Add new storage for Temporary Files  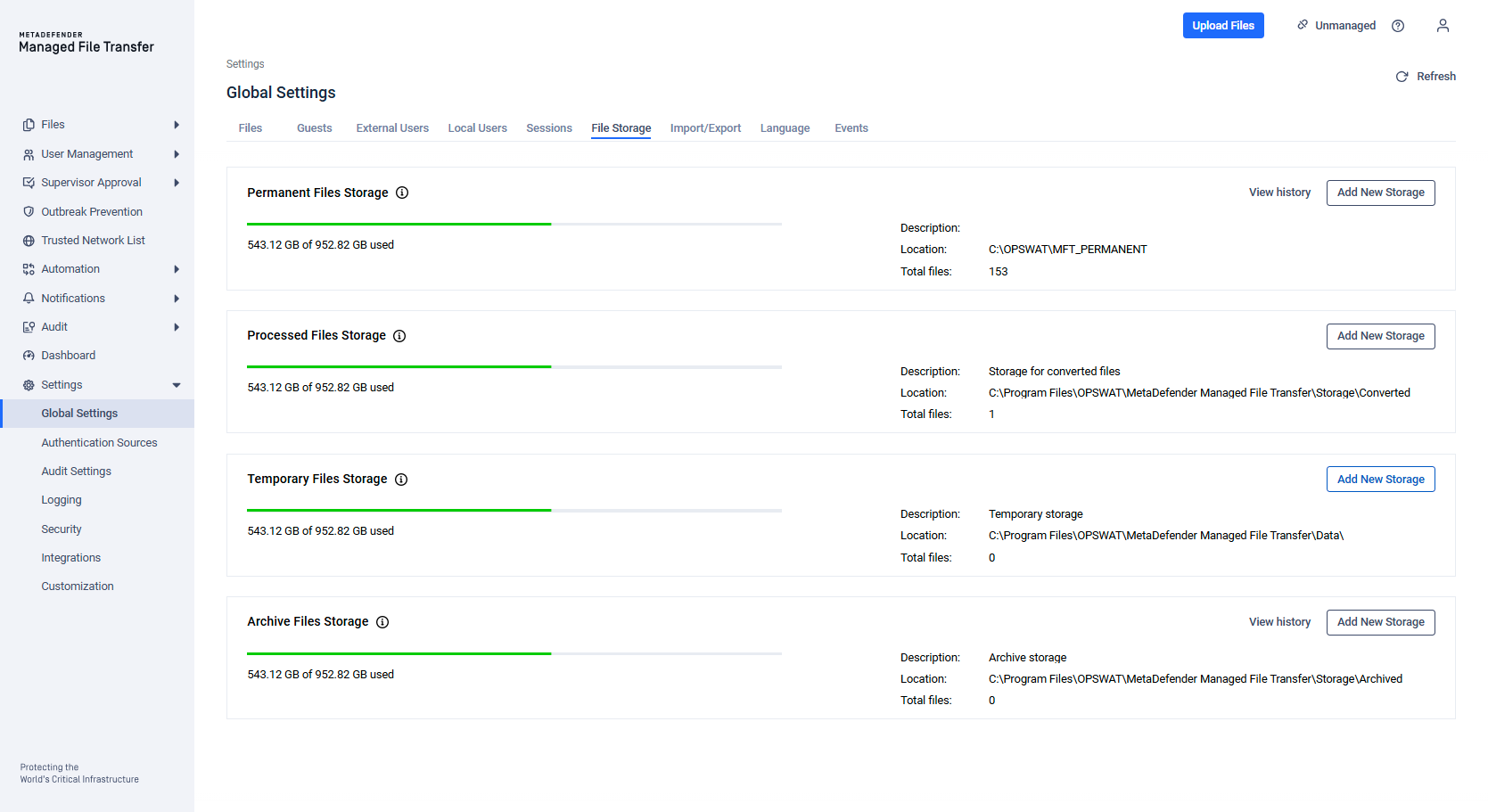coord(1380,480)
